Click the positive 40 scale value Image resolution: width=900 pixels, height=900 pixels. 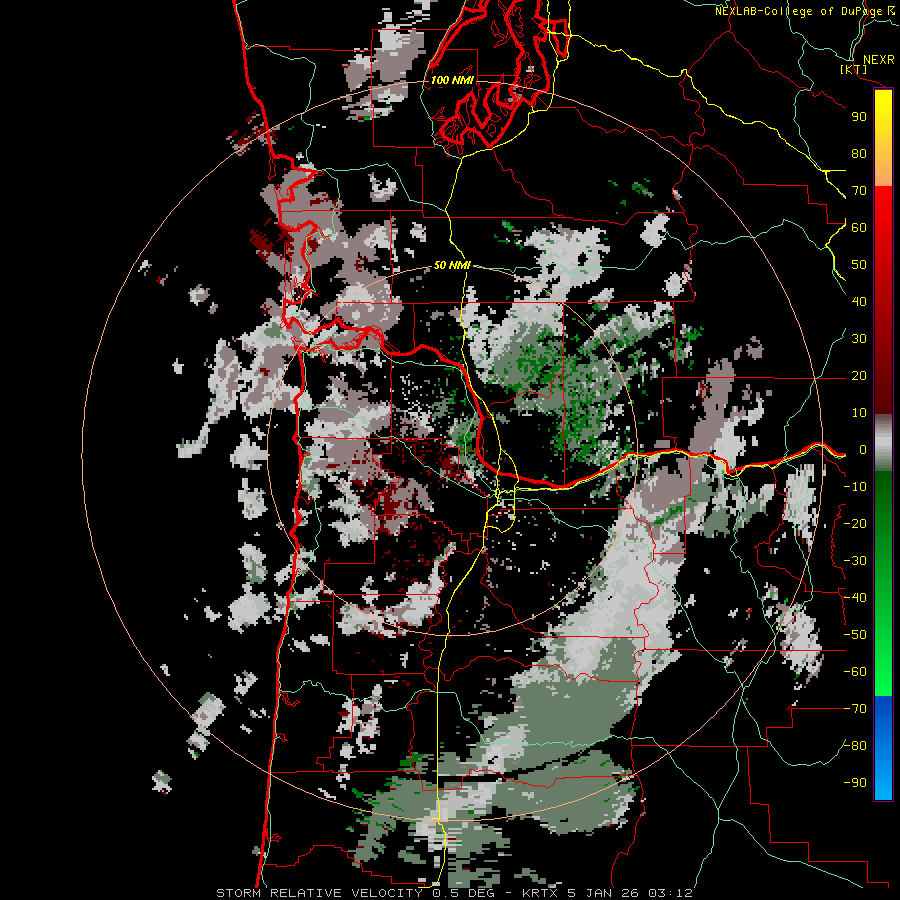[x=859, y=302]
